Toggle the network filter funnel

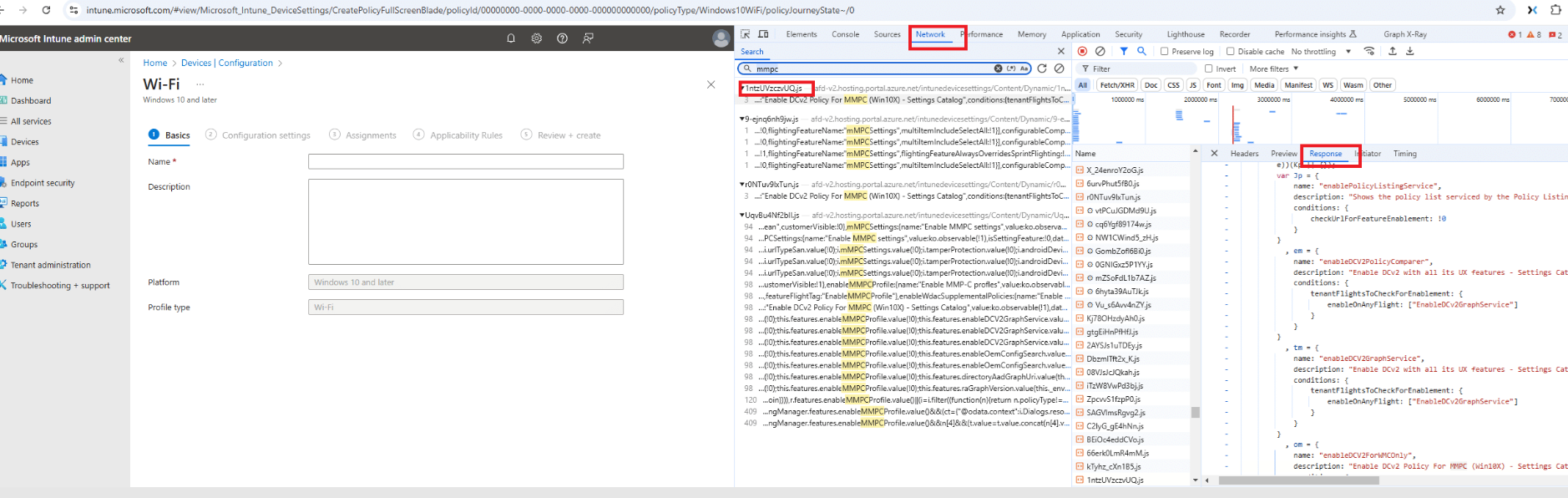click(1124, 52)
